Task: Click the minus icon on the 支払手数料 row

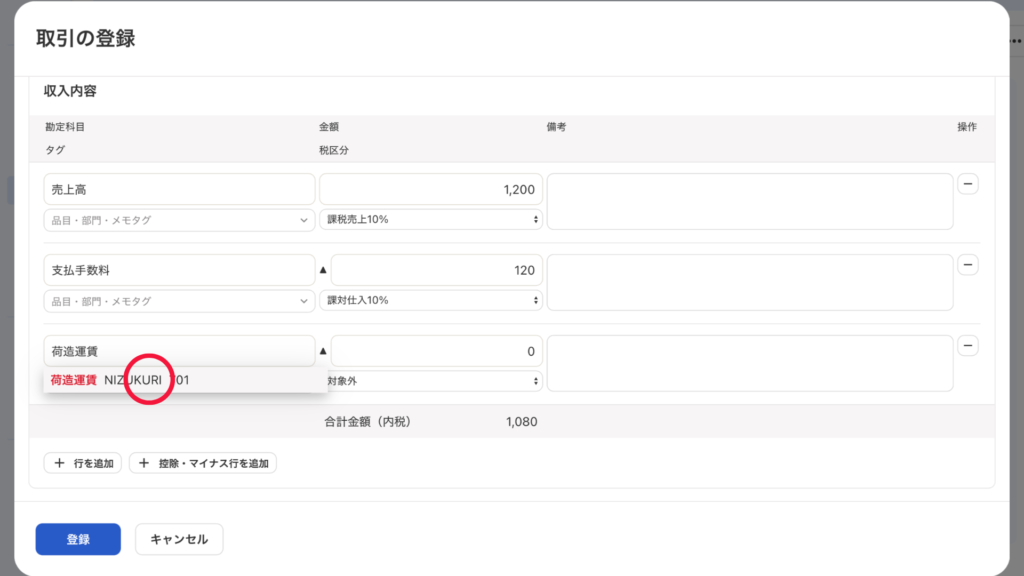Action: coord(968,265)
